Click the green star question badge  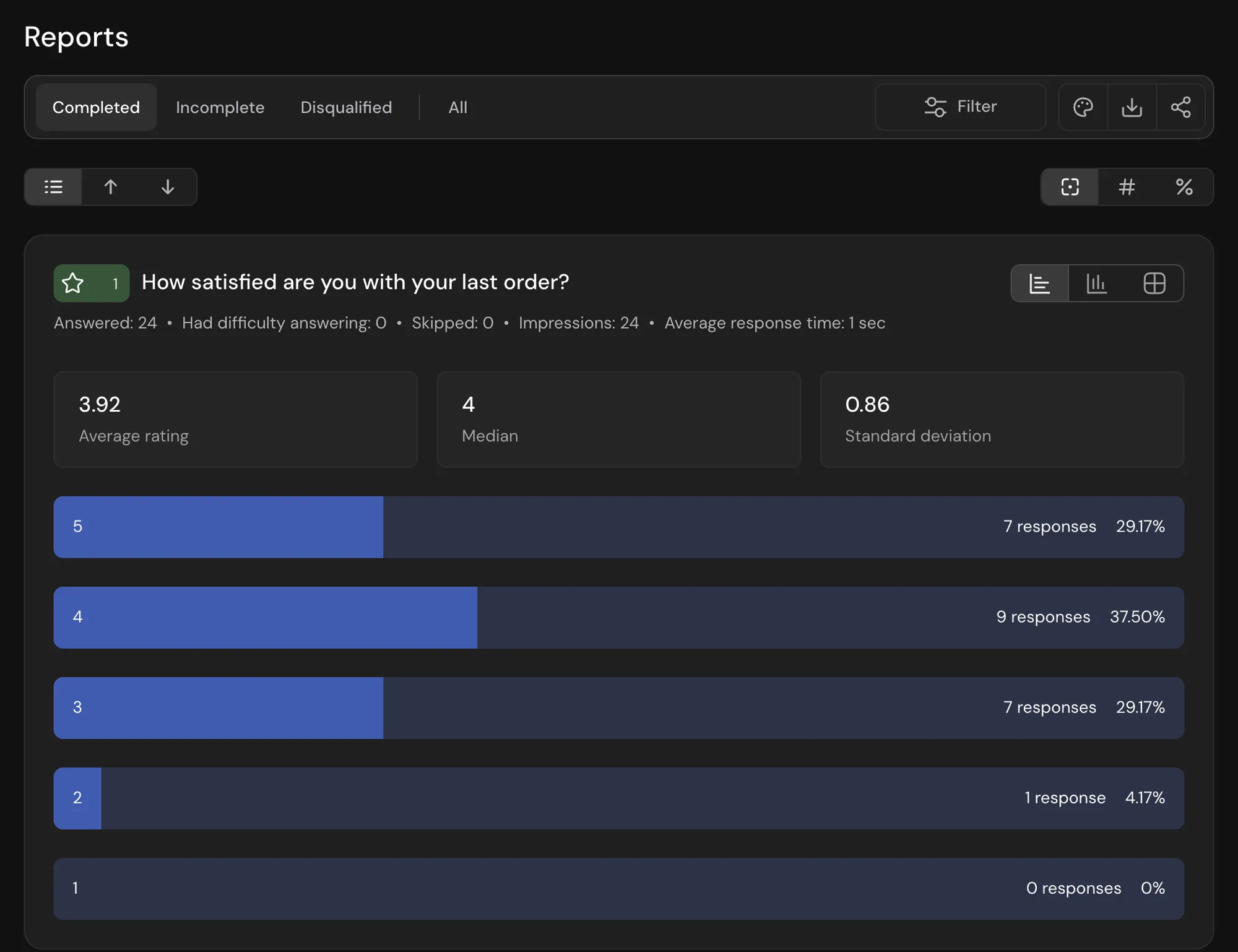pos(92,283)
